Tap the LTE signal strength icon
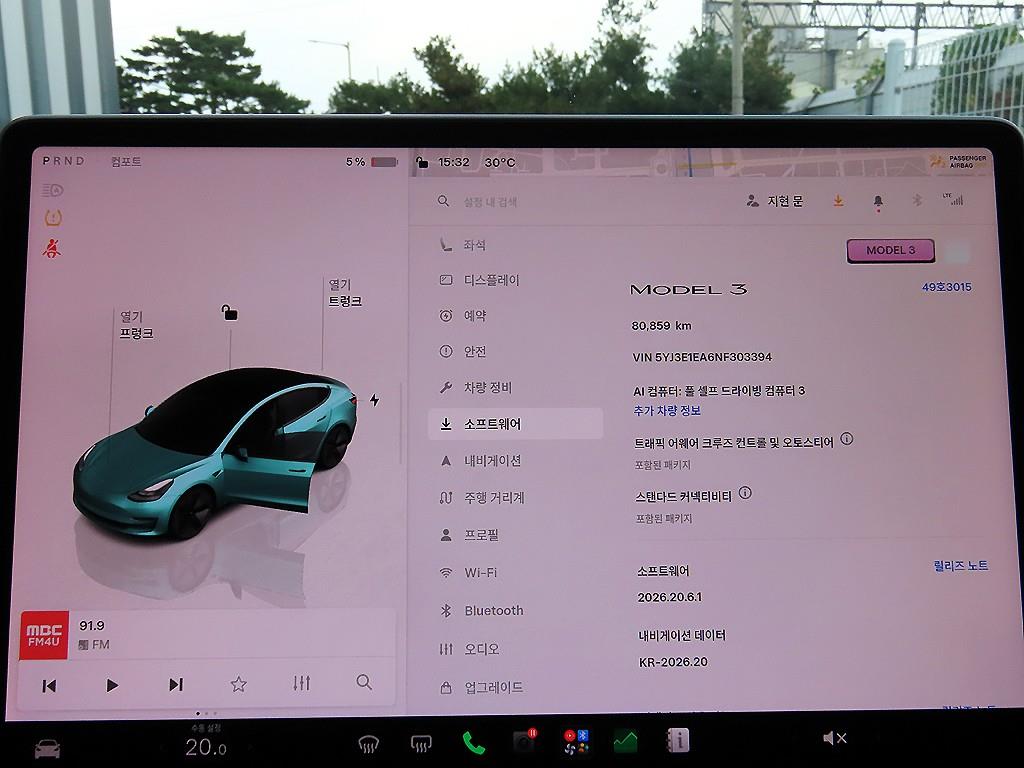 953,199
